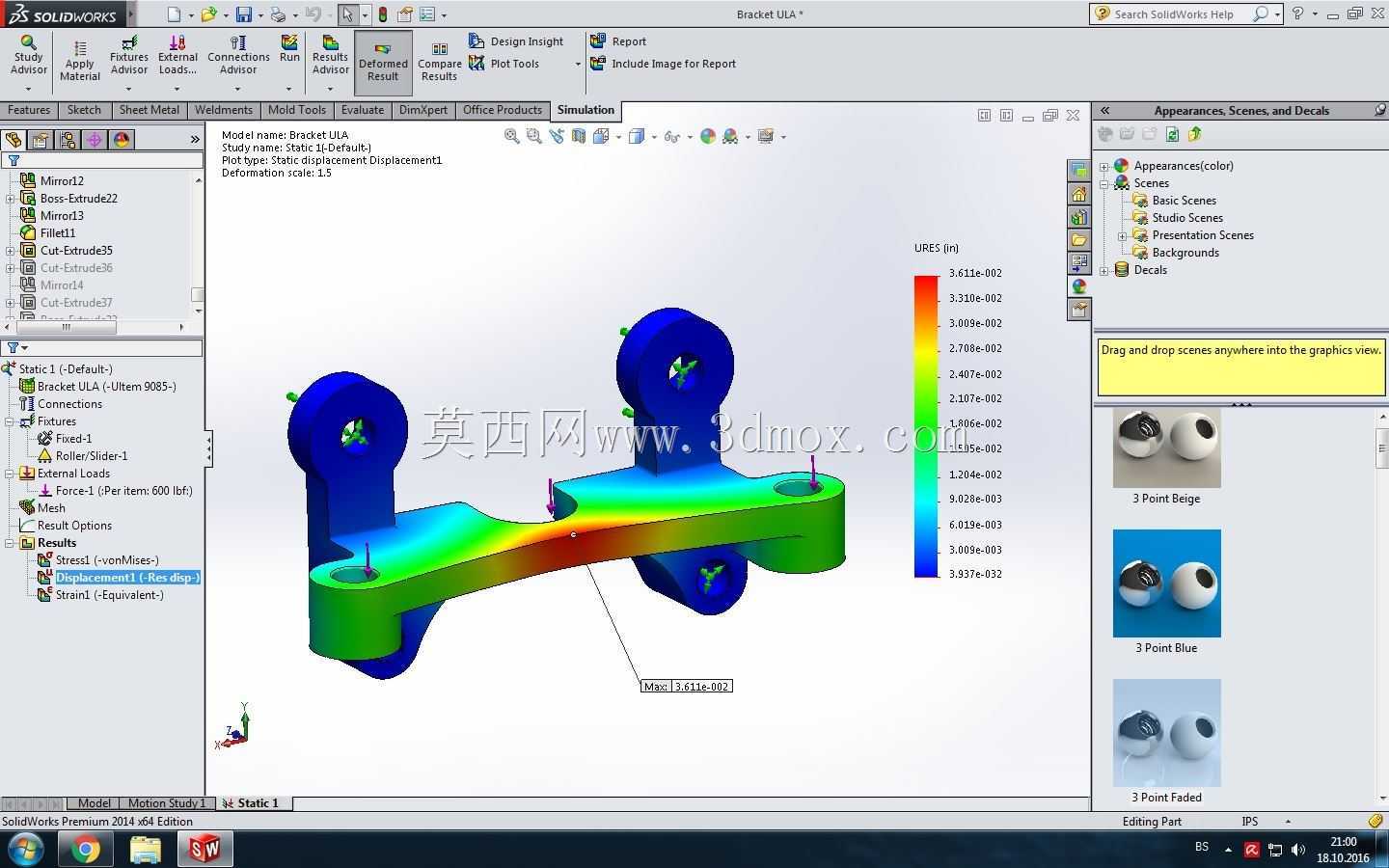The height and width of the screenshot is (868, 1389).
Task: Open the DisplayManager tab icon
Action: 122,140
